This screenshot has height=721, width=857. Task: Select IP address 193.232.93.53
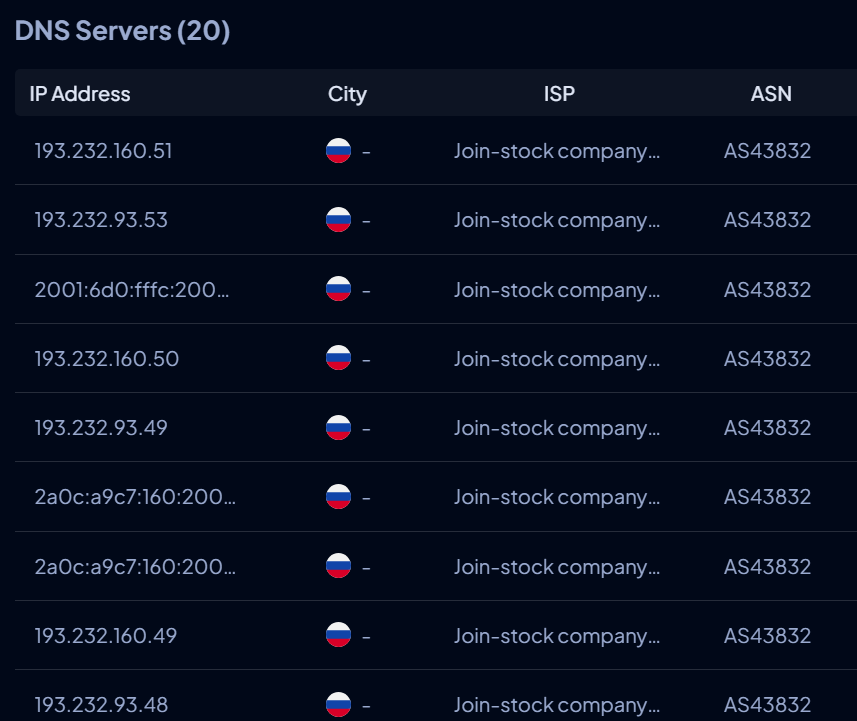[x=101, y=220]
